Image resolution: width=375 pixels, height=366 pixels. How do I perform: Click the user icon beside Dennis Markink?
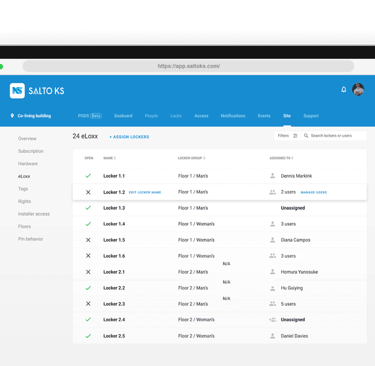click(x=272, y=176)
